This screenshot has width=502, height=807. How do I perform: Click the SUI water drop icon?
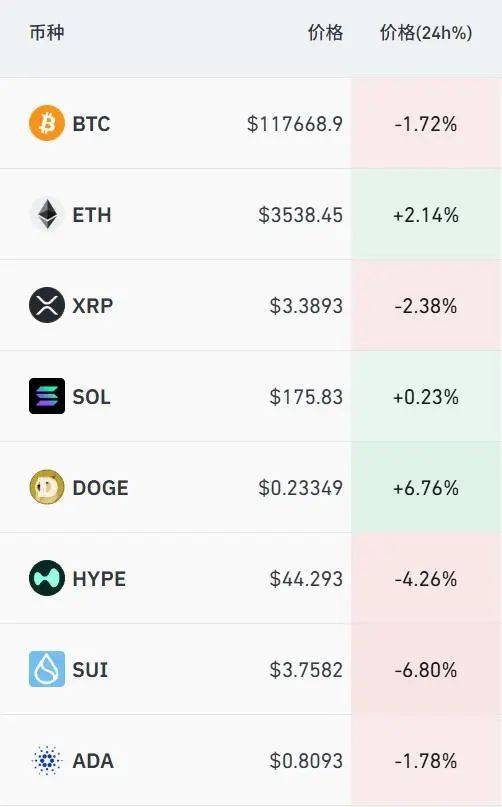point(47,669)
